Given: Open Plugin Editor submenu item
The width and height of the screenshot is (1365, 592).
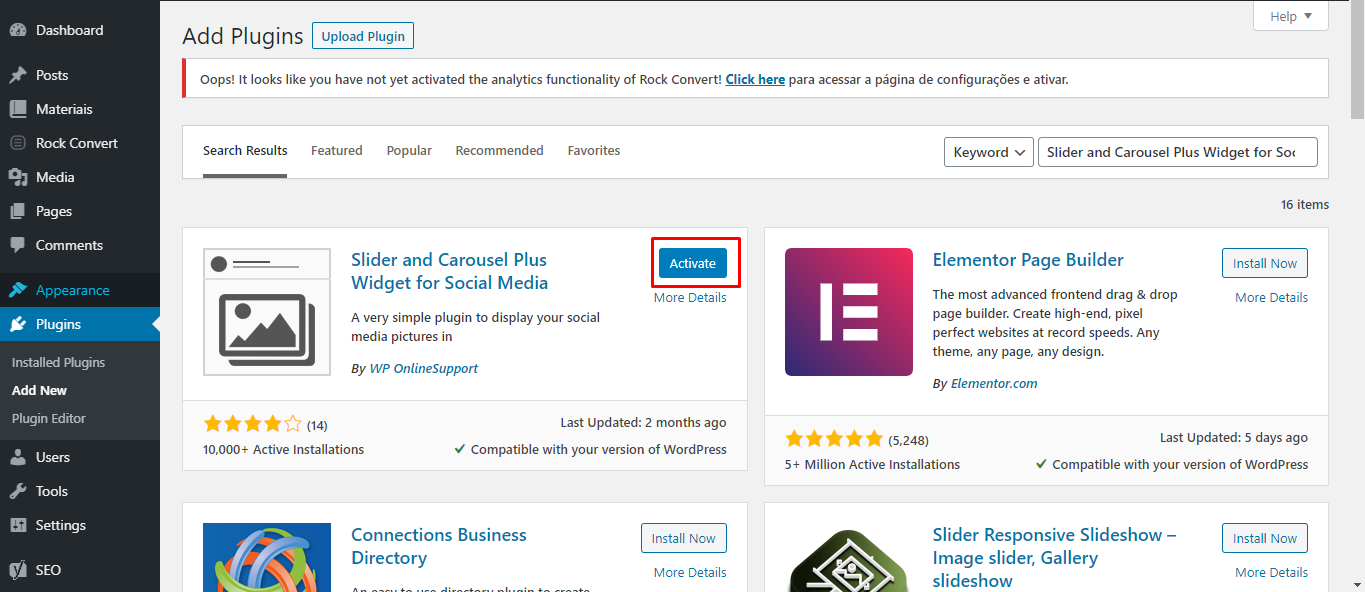Looking at the screenshot, I should (x=49, y=418).
